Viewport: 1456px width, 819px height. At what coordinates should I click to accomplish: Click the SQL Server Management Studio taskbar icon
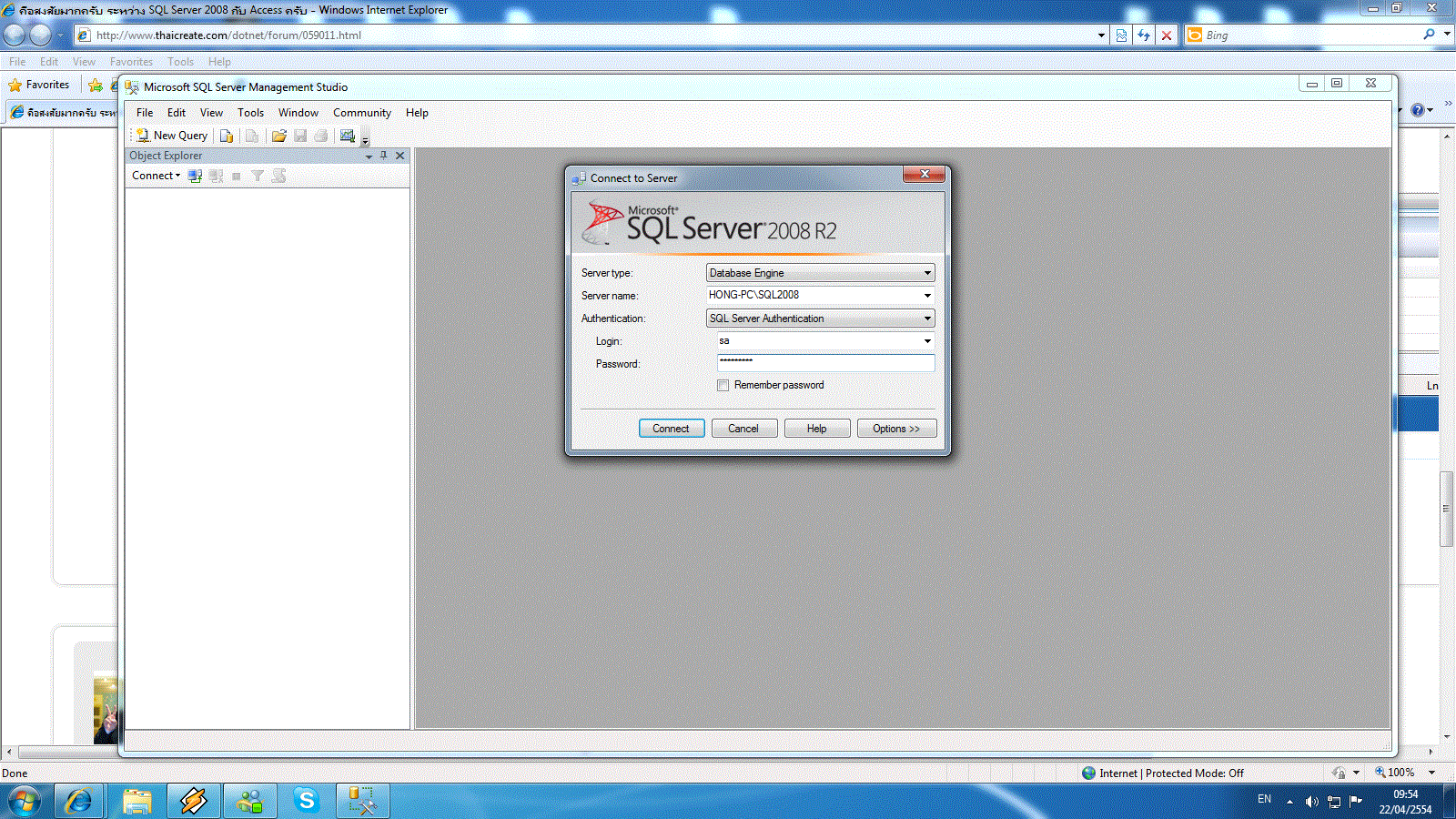click(362, 801)
